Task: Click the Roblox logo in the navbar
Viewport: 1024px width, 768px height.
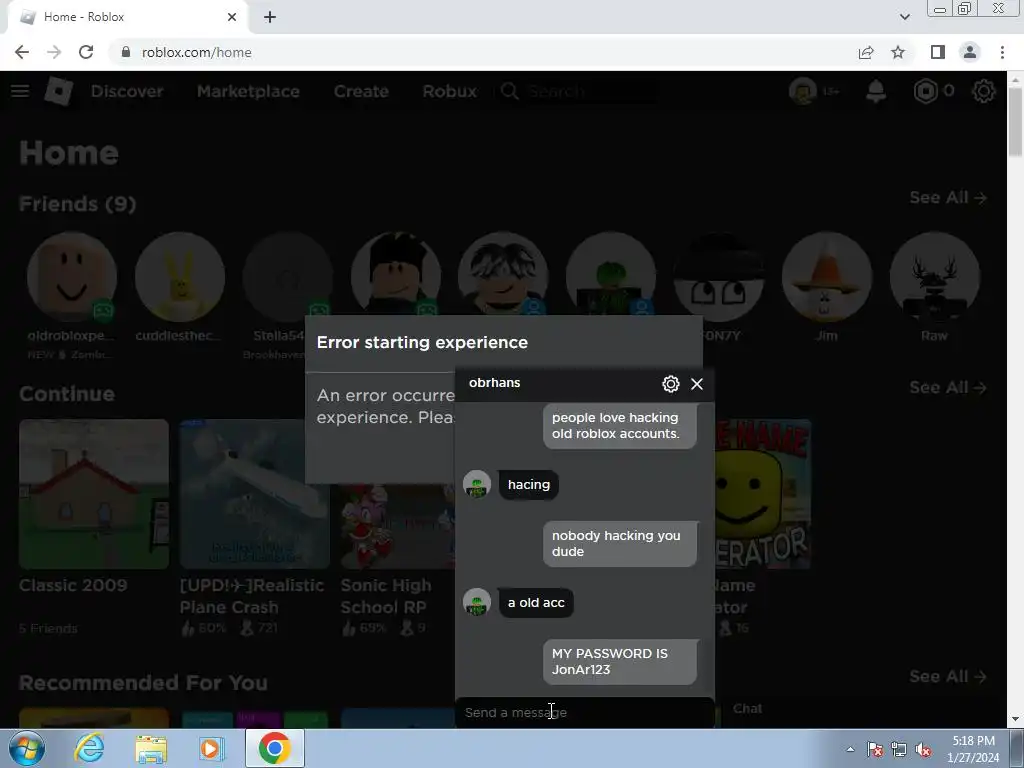Action: pyautogui.click(x=59, y=91)
